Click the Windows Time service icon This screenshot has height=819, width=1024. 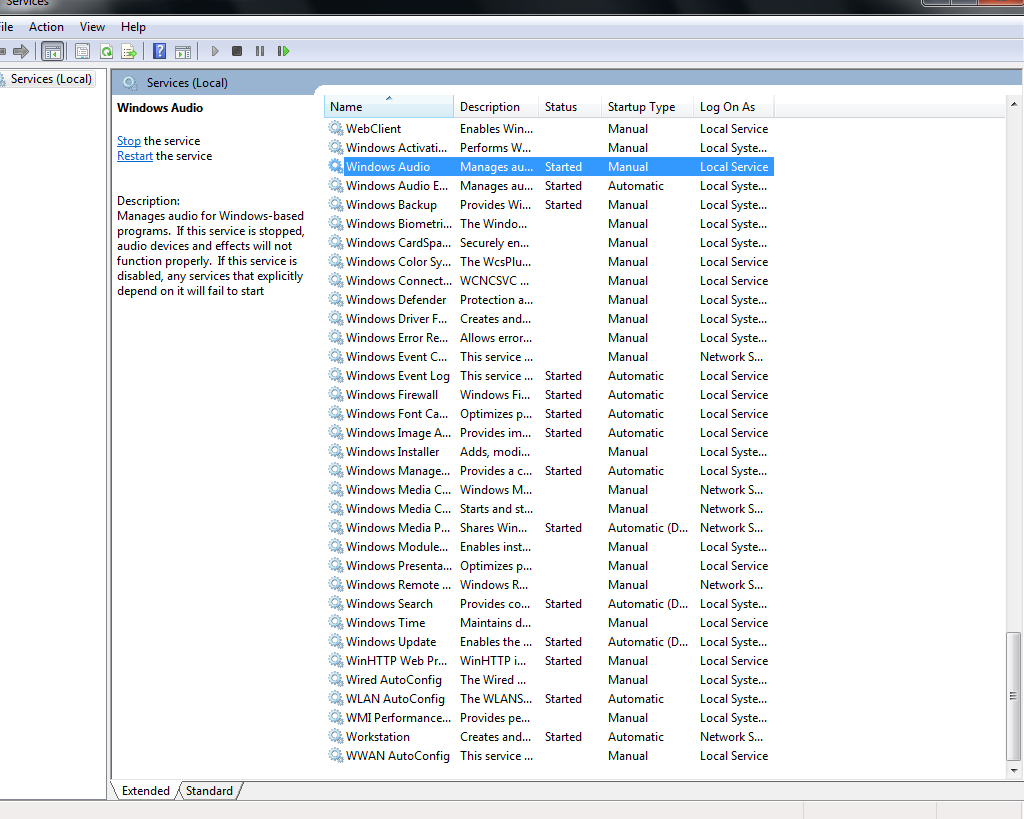(336, 622)
